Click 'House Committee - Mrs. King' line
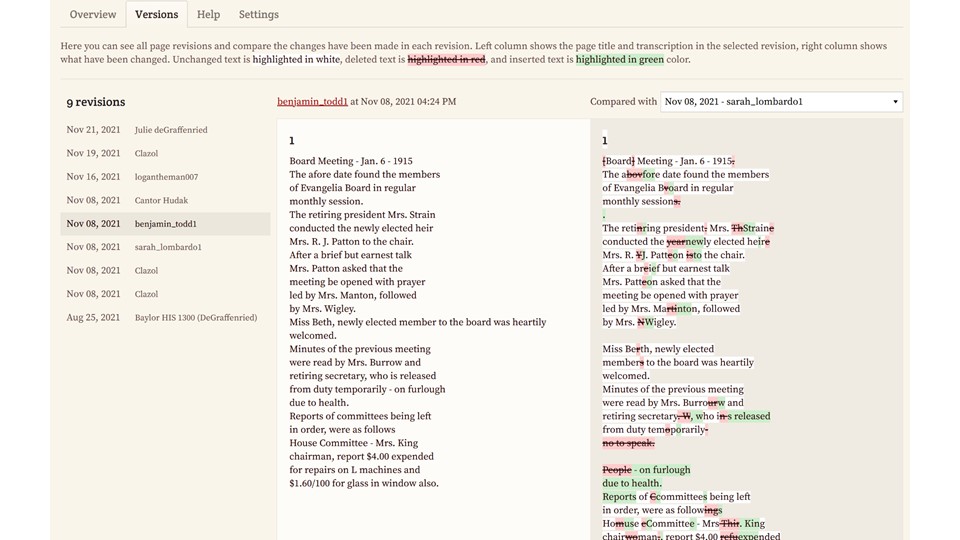This screenshot has width=960, height=540. [x=354, y=443]
